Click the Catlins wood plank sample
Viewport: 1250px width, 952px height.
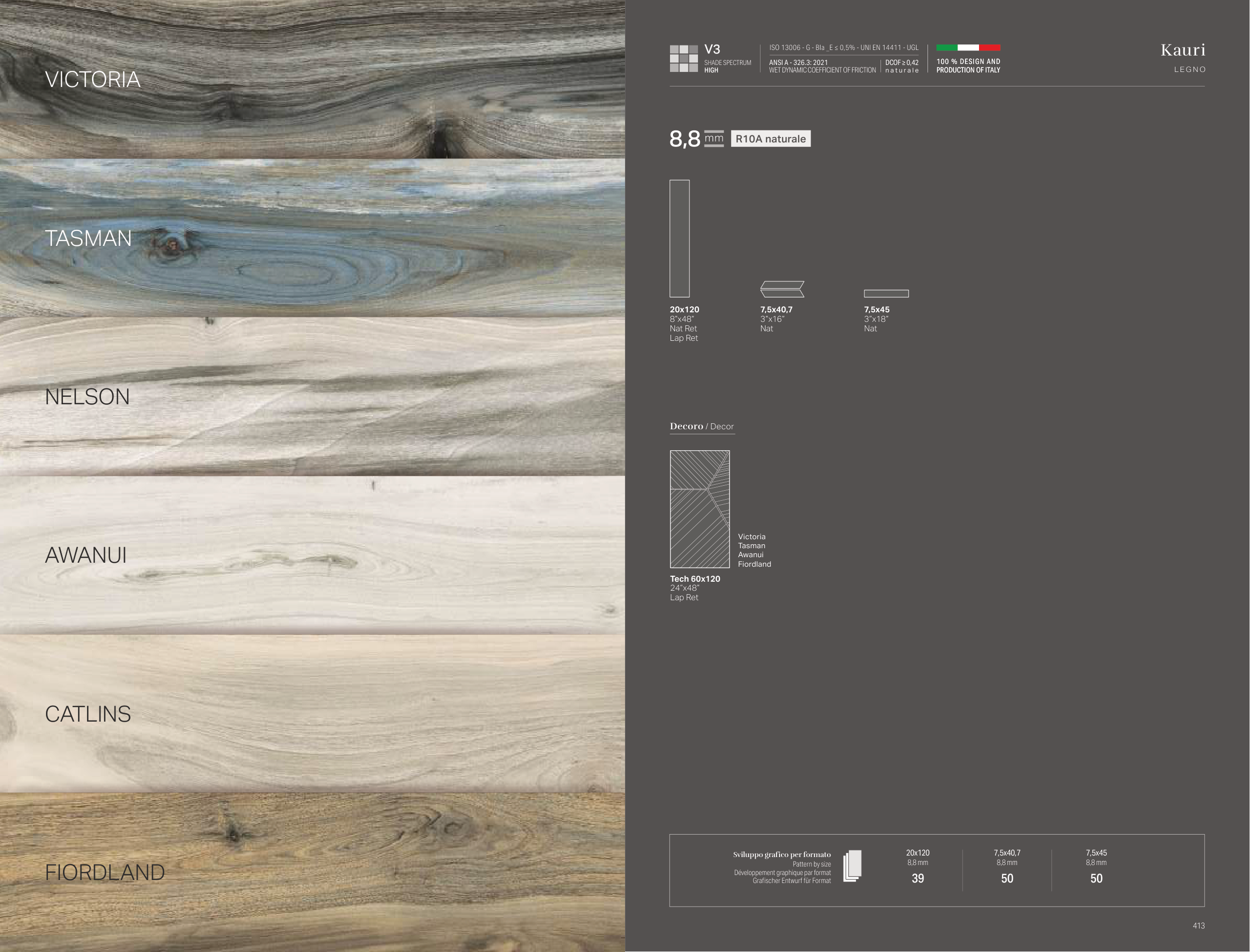[x=312, y=714]
